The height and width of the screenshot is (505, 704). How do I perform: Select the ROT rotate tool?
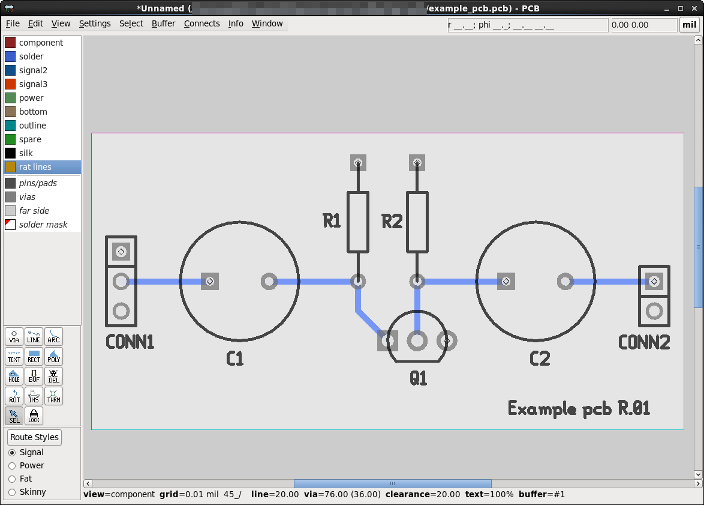(x=14, y=396)
